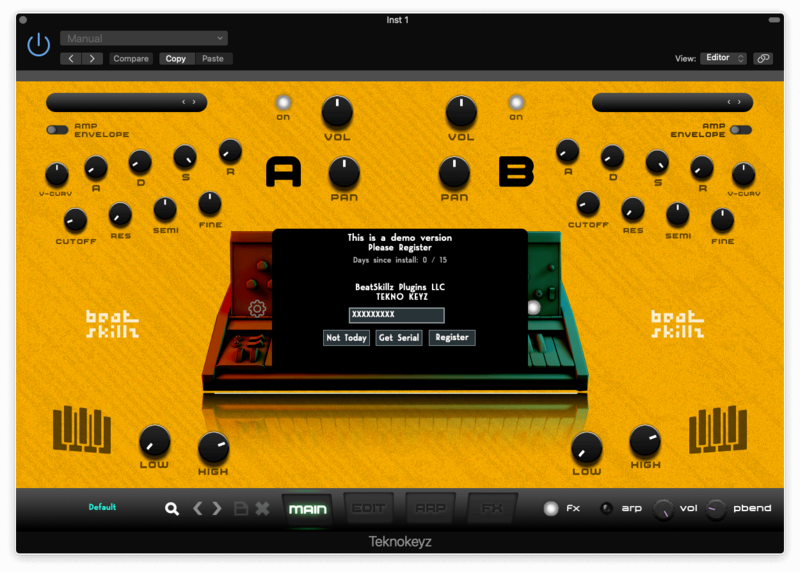The height and width of the screenshot is (572, 800).
Task: Toggle layer A Amp Envelope switch
Action: click(57, 130)
